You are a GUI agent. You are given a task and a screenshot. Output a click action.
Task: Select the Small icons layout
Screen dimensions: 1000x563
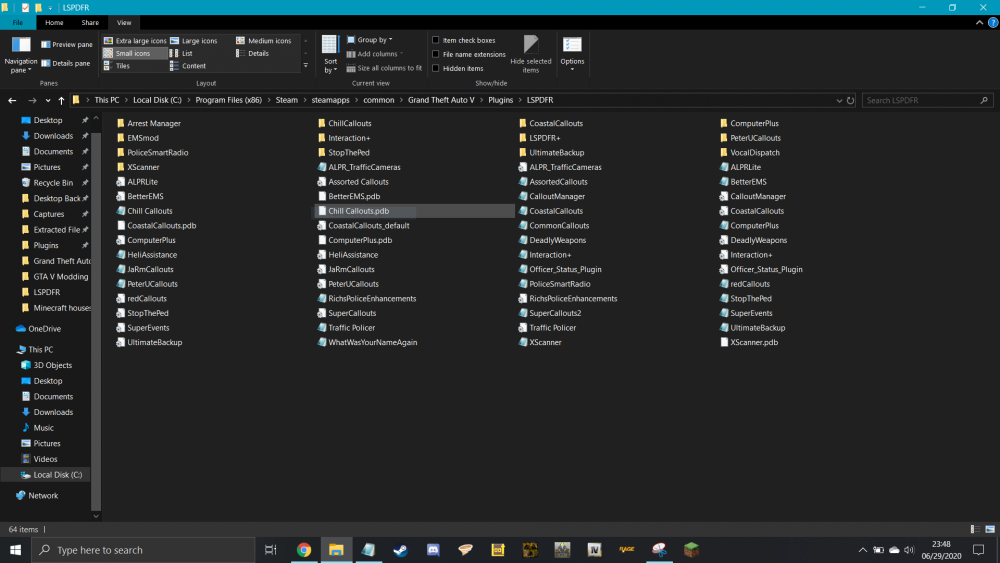tap(135, 54)
